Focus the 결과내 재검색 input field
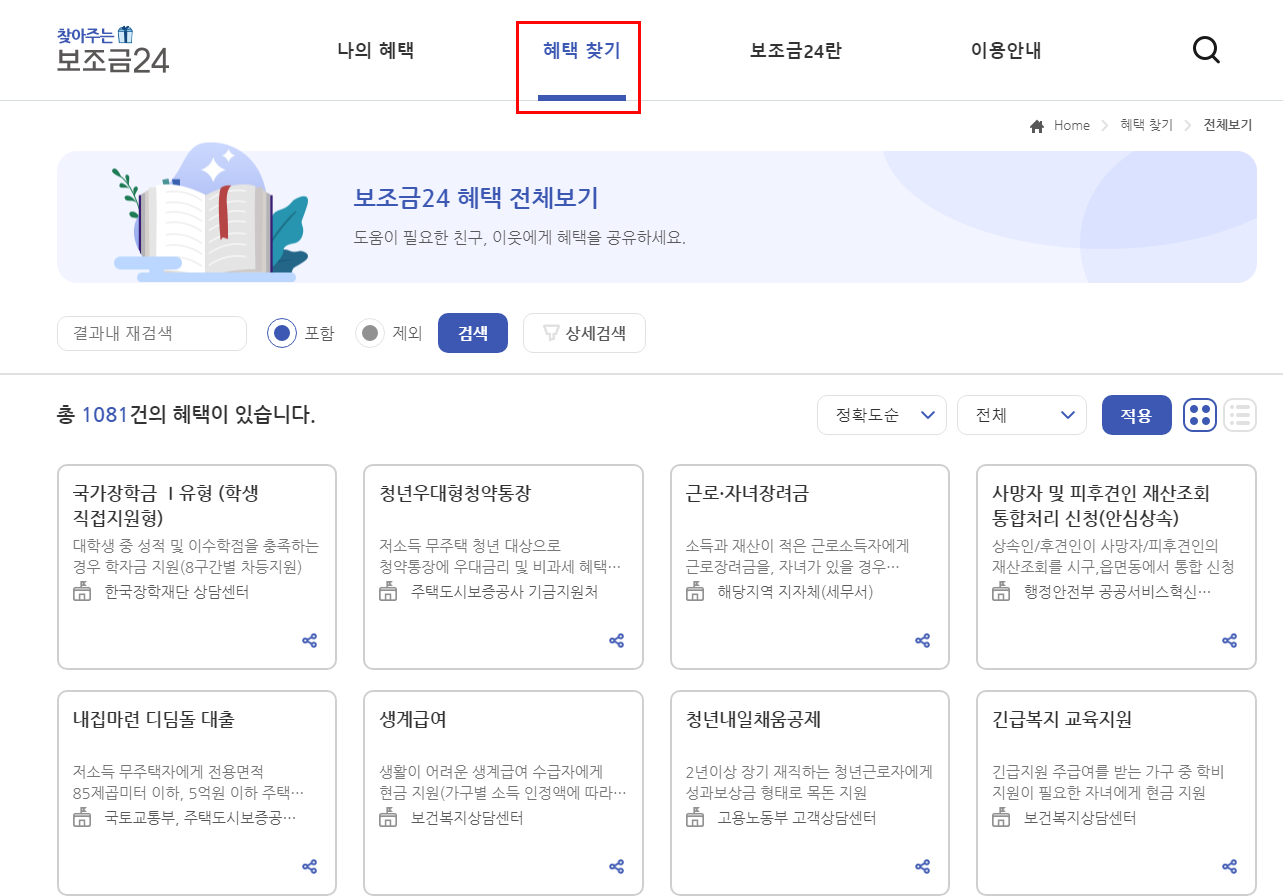The image size is (1283, 896). [x=152, y=333]
